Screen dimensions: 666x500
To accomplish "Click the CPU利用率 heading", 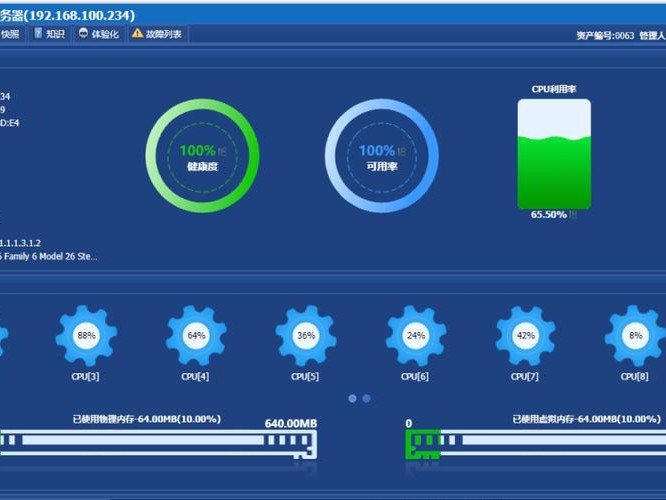I will click(554, 89).
